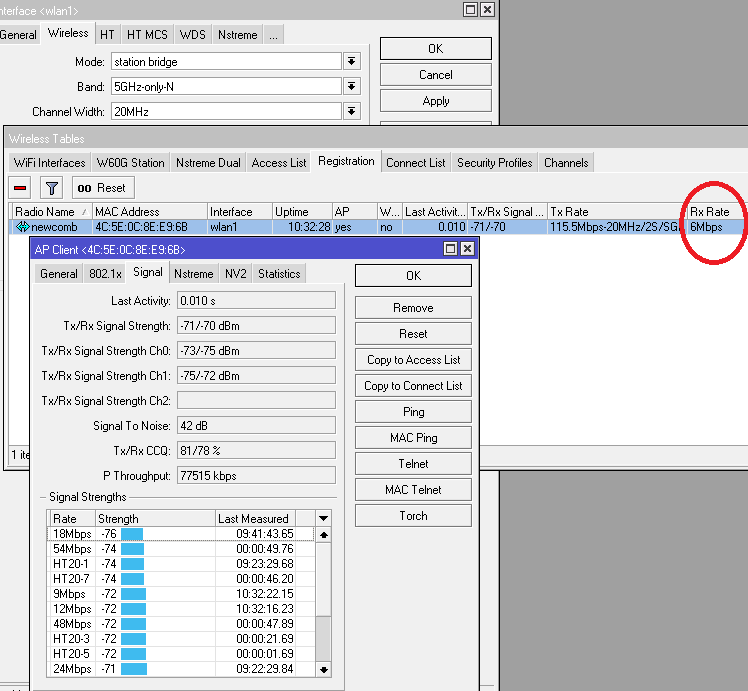
Task: Open the Signal Strengths column selector dropdown
Action: coord(323,518)
